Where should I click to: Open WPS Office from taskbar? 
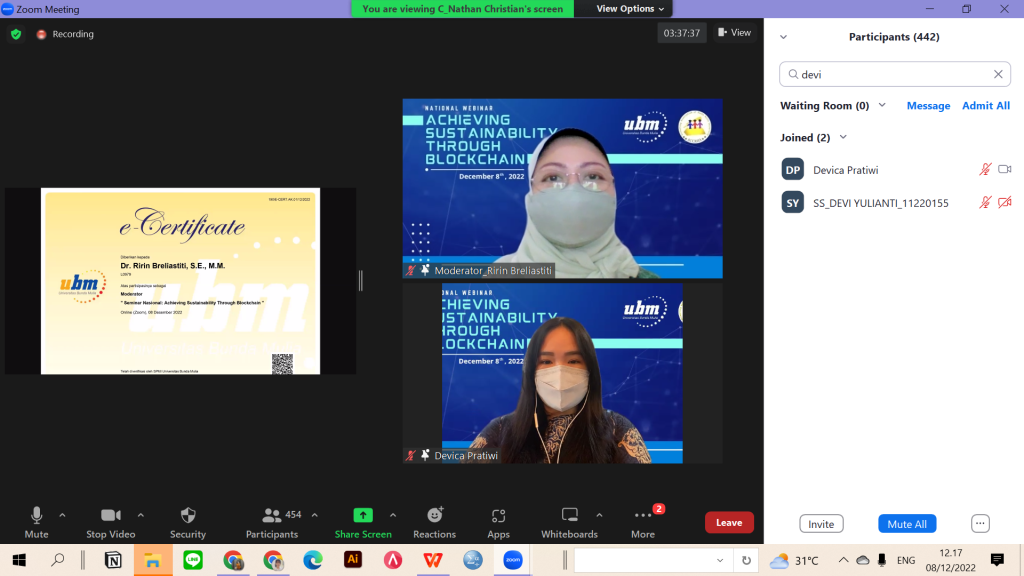tap(433, 560)
